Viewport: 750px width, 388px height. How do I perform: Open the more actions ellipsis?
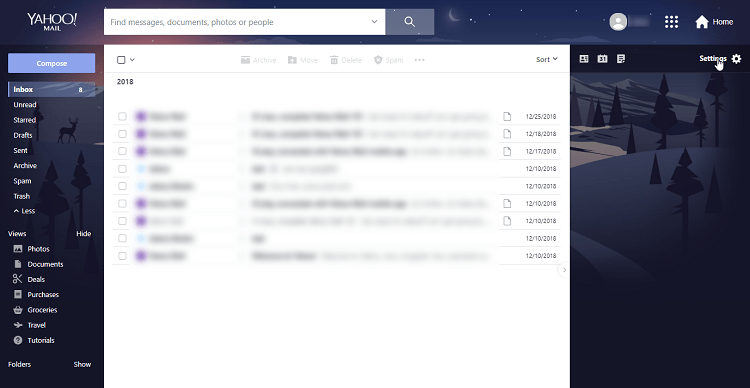click(419, 60)
